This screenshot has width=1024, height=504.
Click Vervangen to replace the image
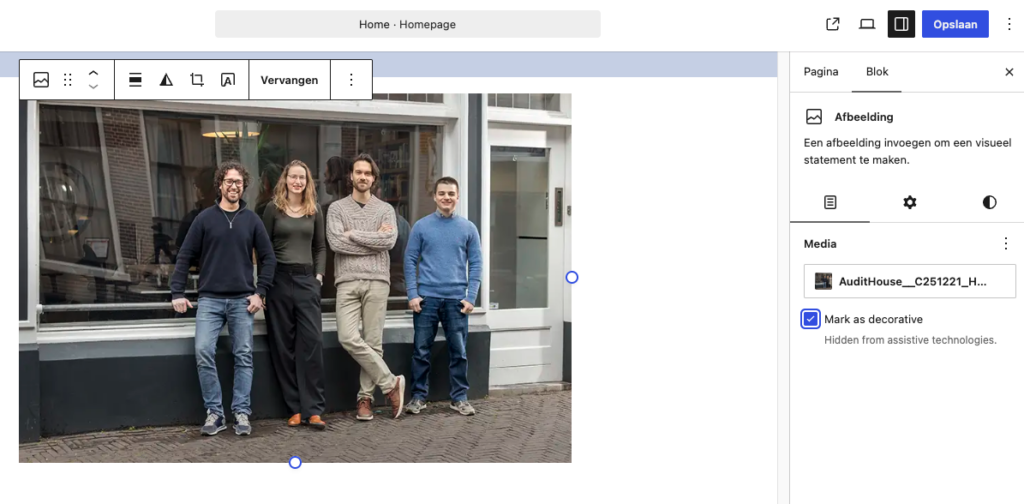click(289, 80)
